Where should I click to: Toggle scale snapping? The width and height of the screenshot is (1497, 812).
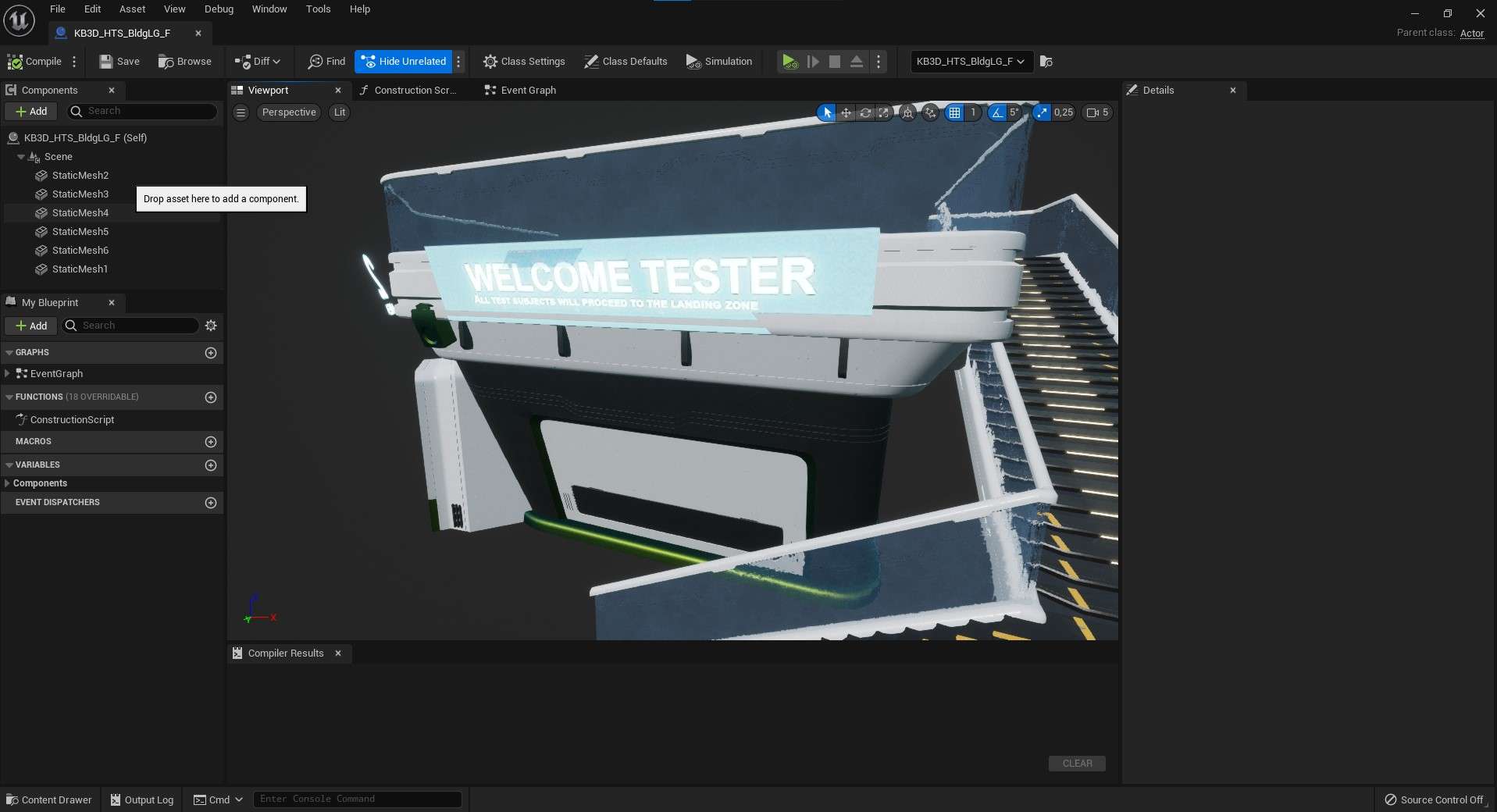(x=1042, y=112)
